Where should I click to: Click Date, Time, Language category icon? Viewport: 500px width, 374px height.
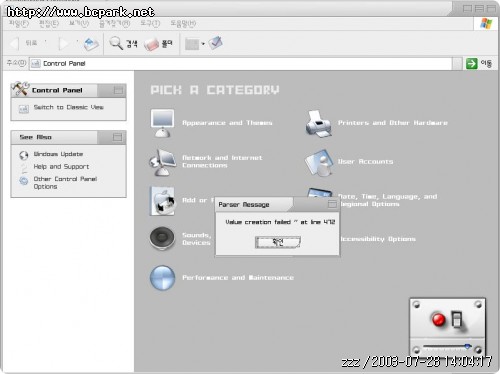(x=319, y=193)
